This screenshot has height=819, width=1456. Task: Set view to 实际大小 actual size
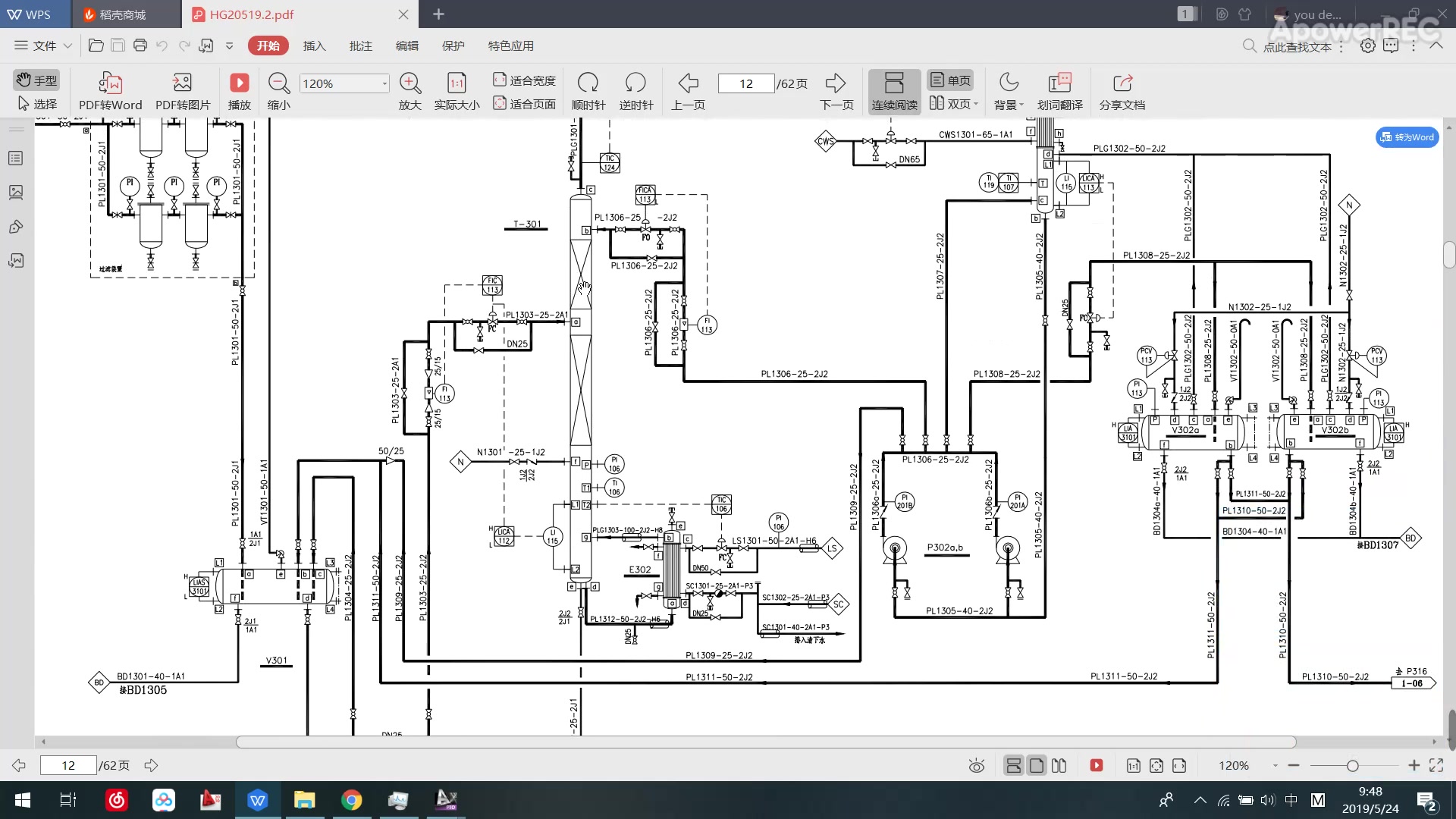tap(457, 91)
